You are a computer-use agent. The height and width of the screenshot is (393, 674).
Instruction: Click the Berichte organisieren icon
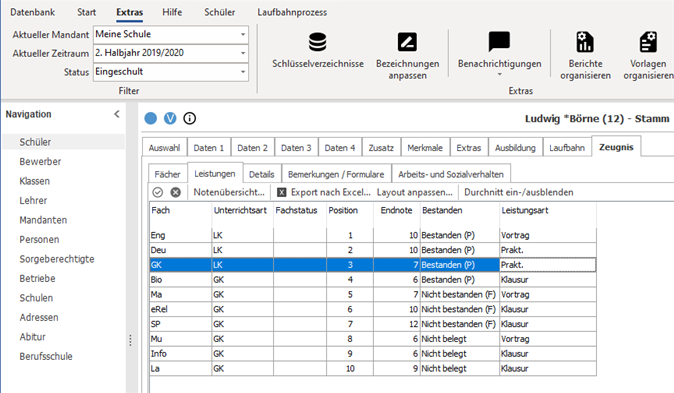[x=585, y=42]
